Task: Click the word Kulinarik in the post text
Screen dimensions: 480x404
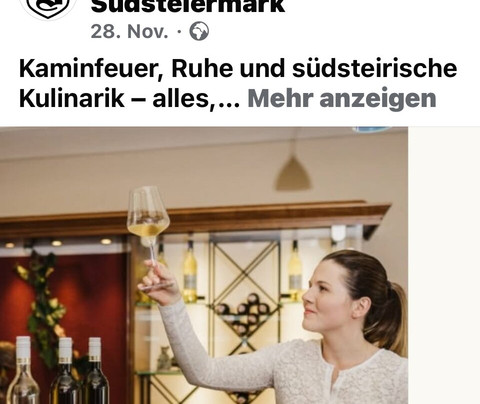Action: pyautogui.click(x=72, y=98)
